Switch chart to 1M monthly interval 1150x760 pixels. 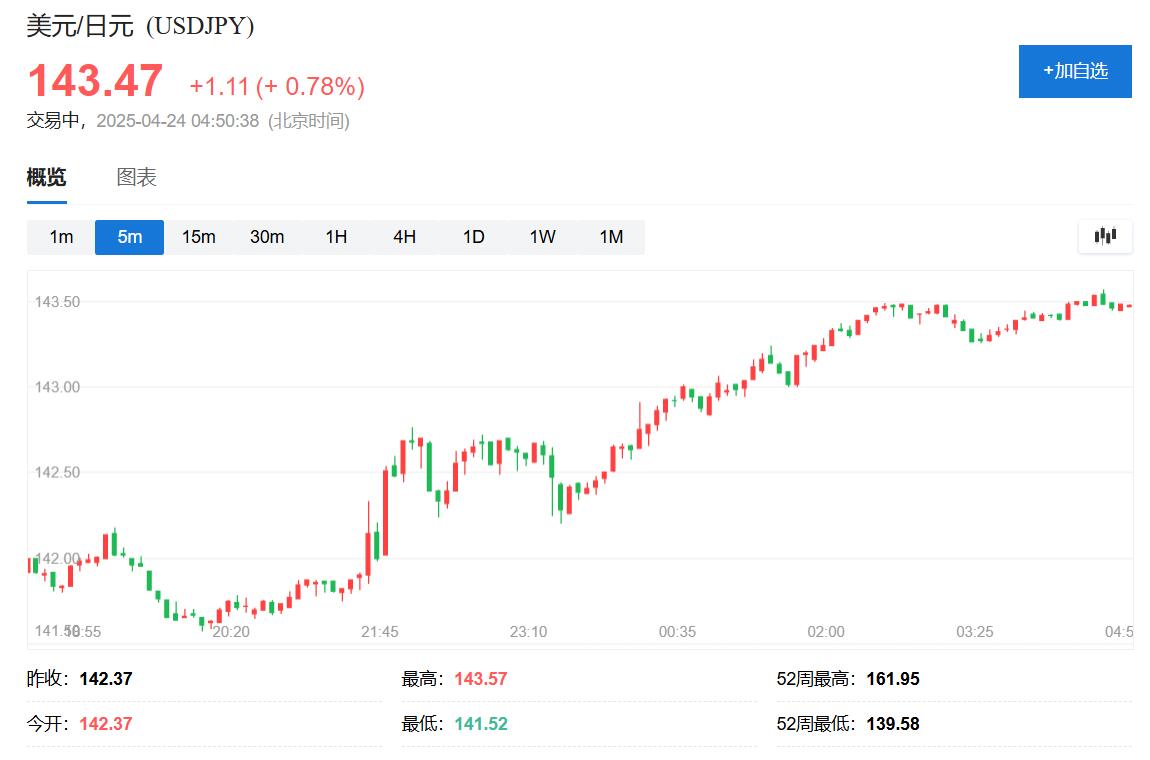pyautogui.click(x=611, y=237)
